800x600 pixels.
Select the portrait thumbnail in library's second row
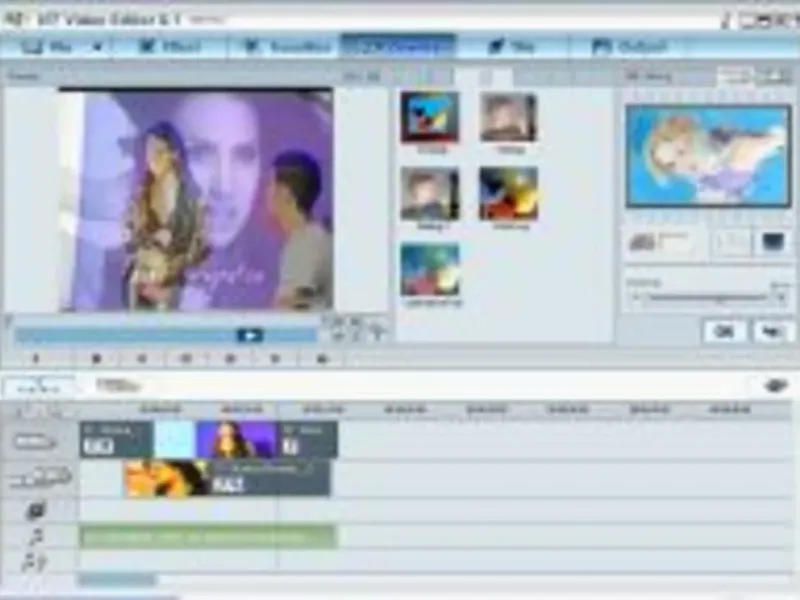point(430,194)
